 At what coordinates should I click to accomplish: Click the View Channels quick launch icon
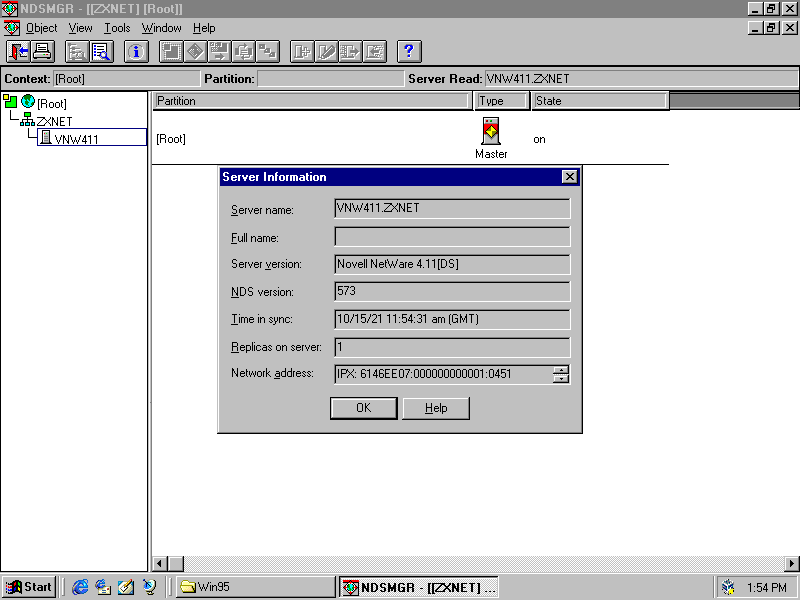(x=149, y=587)
